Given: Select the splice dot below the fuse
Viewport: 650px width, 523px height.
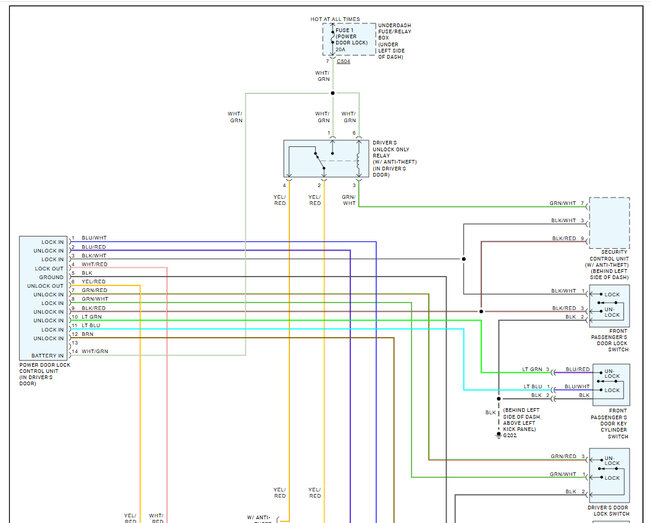Looking at the screenshot, I should [x=332, y=93].
